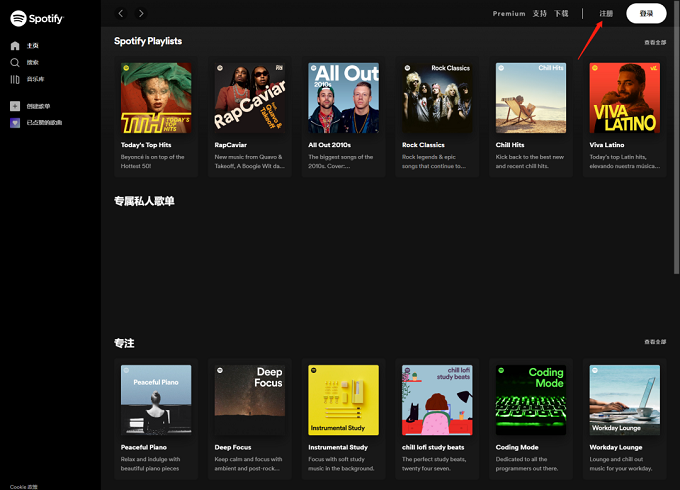Go forward with the right arrow
This screenshot has width=680, height=490.
(x=141, y=13)
